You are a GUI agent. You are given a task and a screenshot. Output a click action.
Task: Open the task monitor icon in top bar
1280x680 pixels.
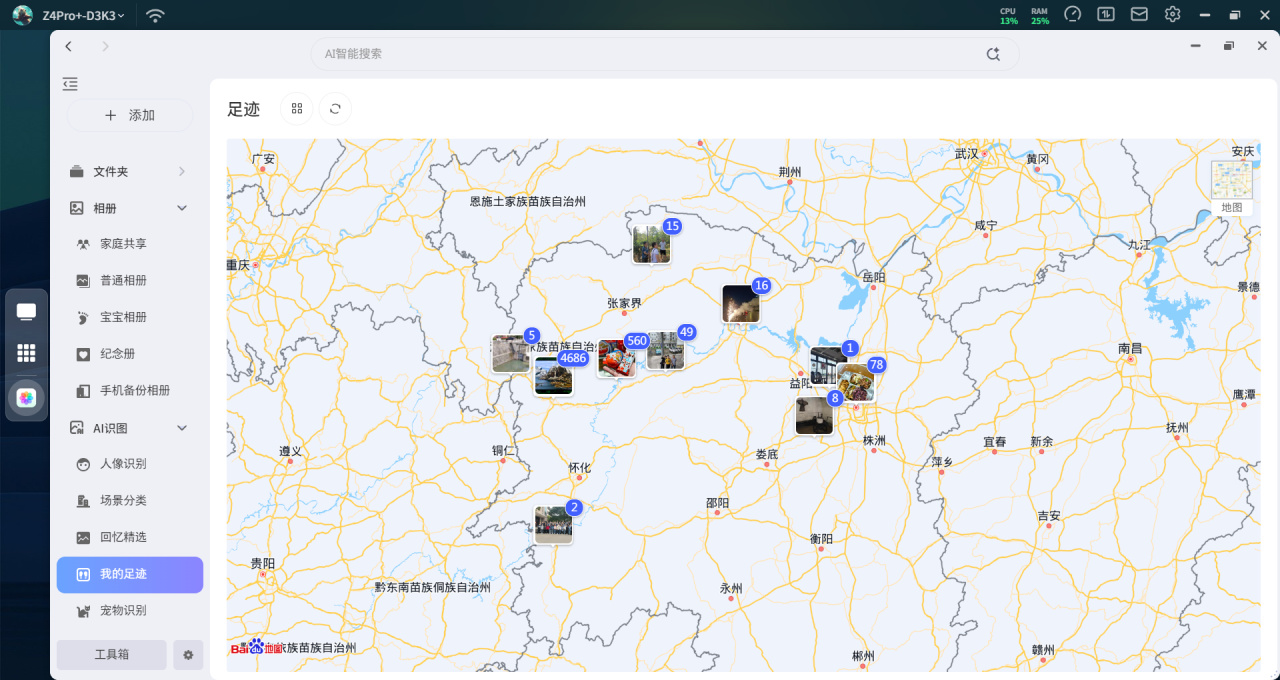click(x=1106, y=14)
